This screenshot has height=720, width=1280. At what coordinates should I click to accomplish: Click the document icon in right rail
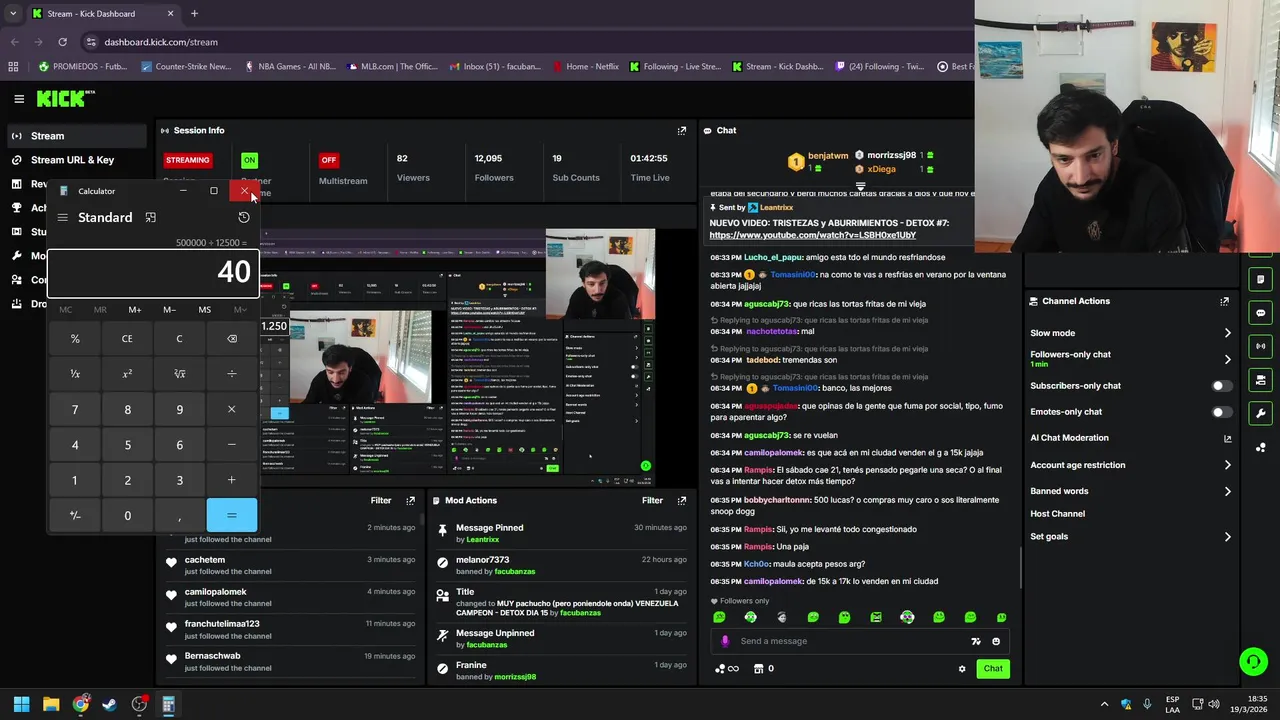1260,279
